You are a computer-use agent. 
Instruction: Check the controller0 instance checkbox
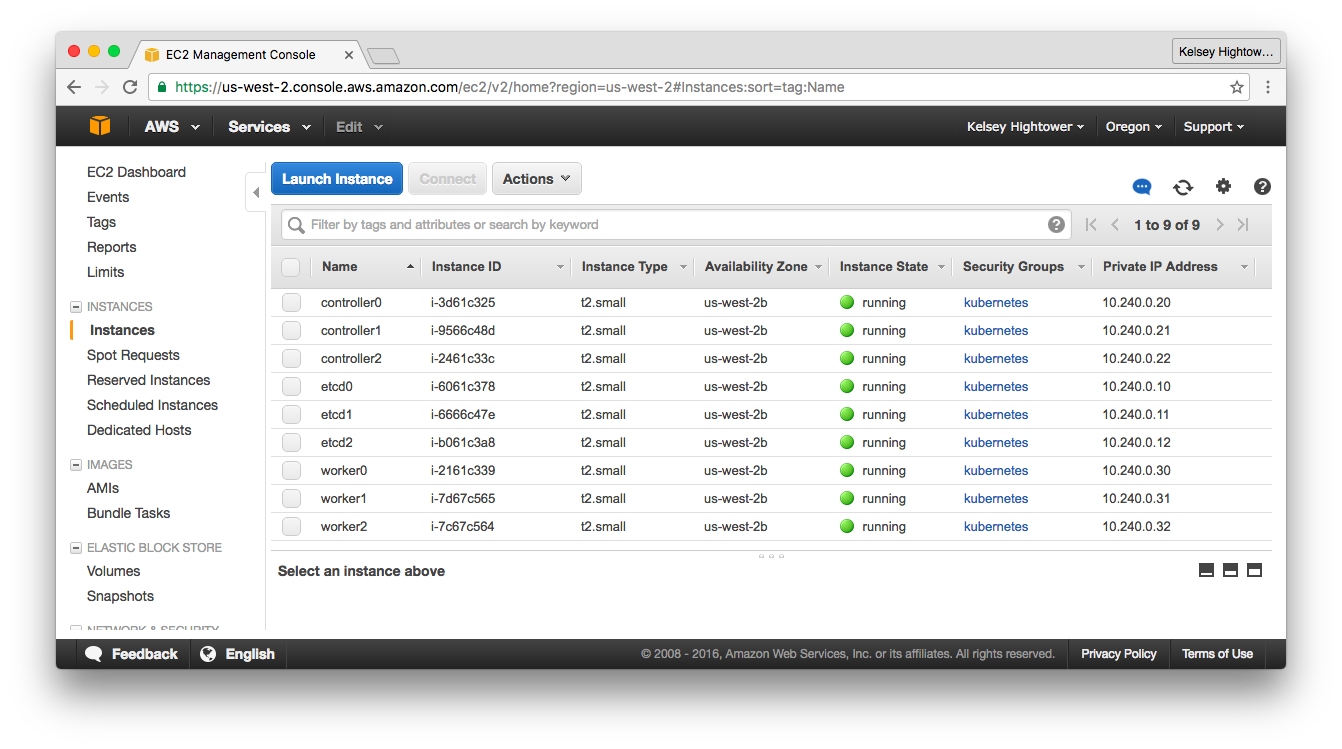[x=289, y=302]
